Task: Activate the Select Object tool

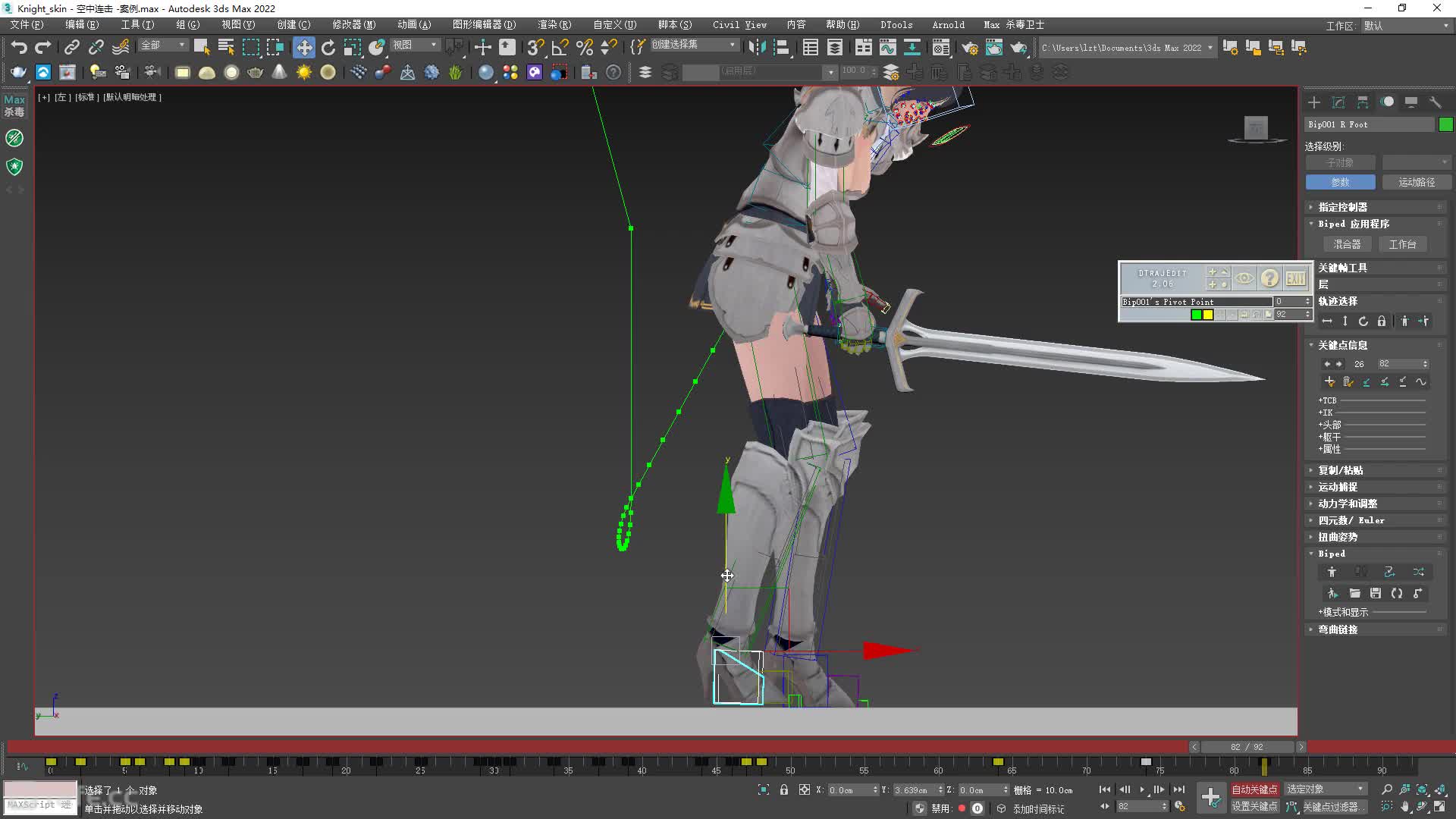Action: pyautogui.click(x=202, y=47)
